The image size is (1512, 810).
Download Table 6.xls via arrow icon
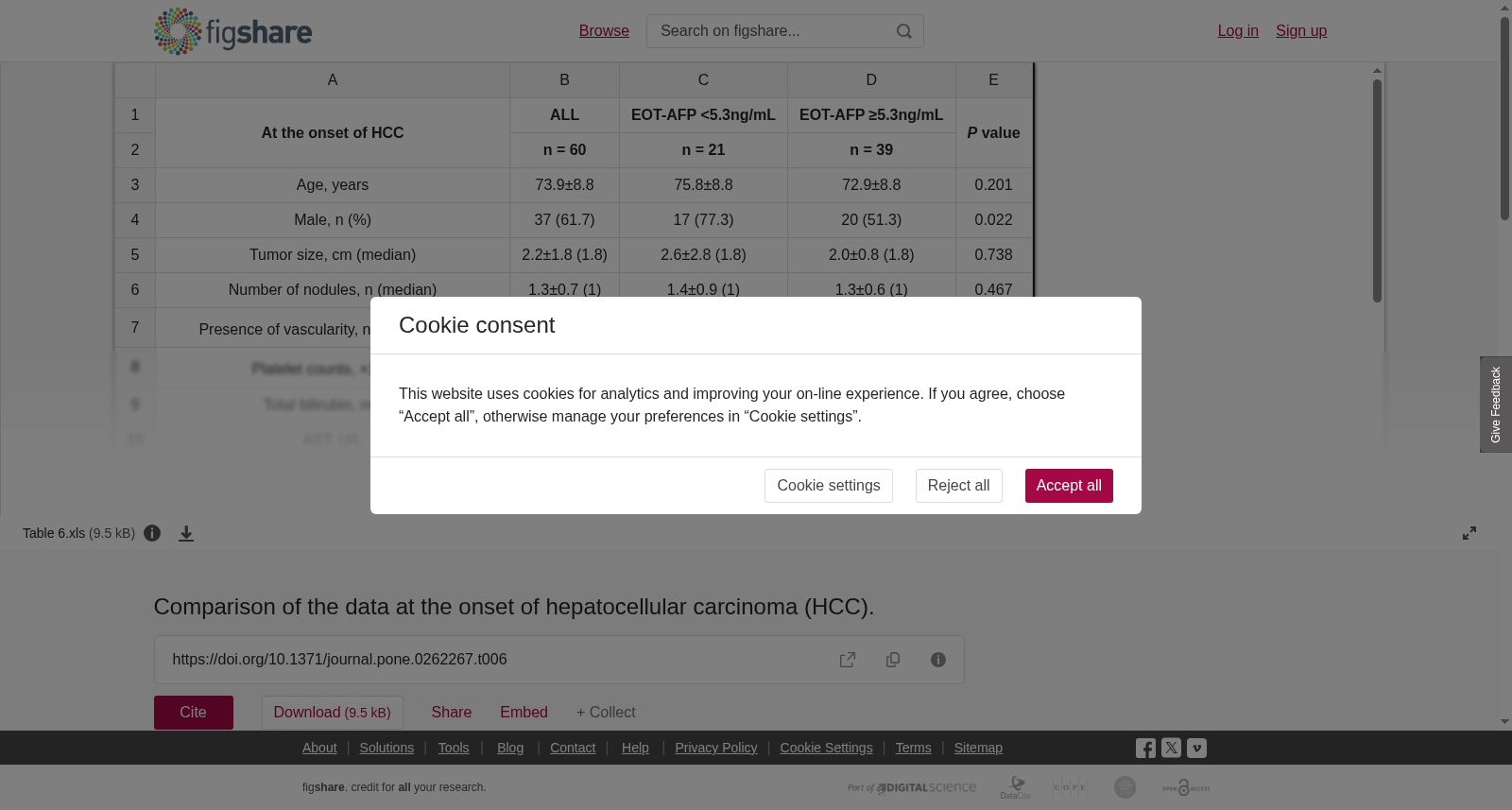point(186,533)
